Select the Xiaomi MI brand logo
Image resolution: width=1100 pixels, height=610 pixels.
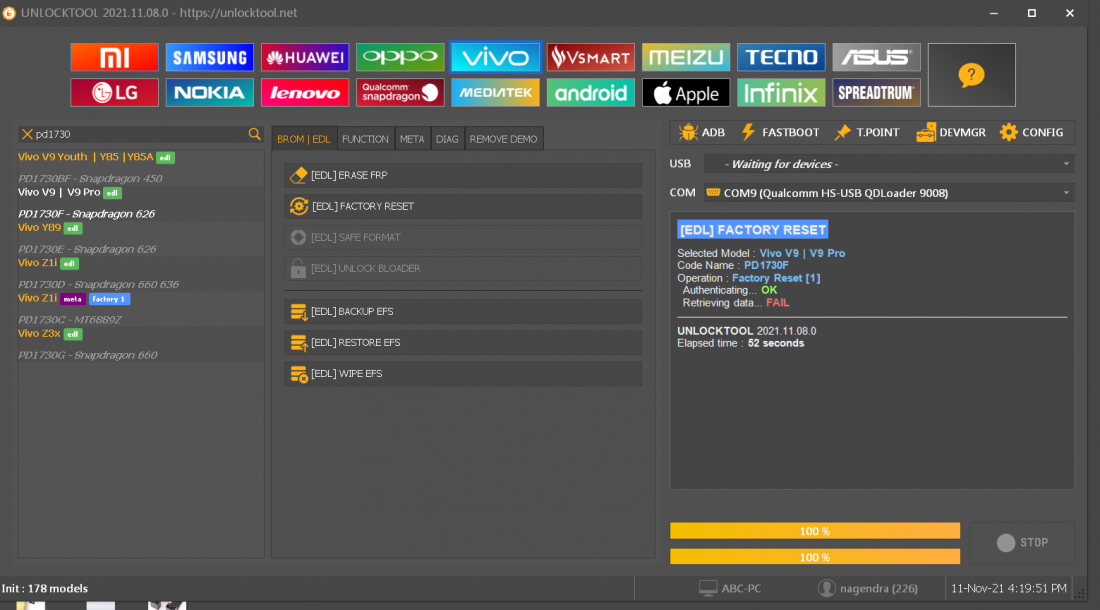click(x=114, y=57)
